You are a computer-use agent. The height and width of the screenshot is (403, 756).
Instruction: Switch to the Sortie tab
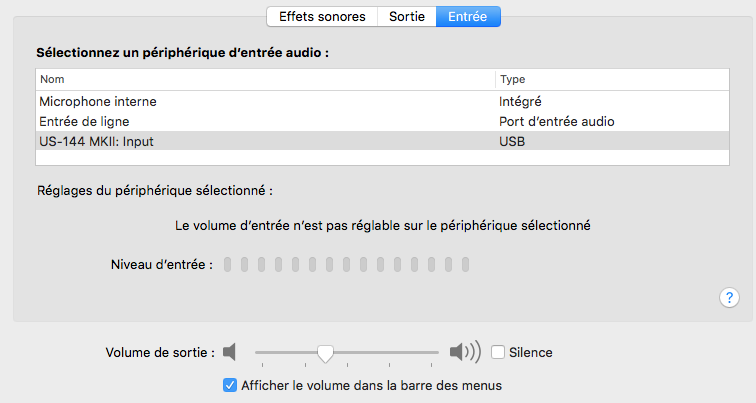point(407,16)
